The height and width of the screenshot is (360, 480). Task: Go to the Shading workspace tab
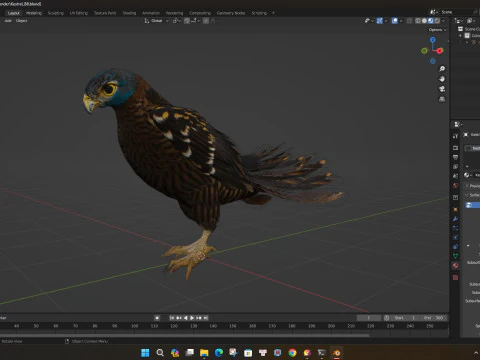(129, 13)
